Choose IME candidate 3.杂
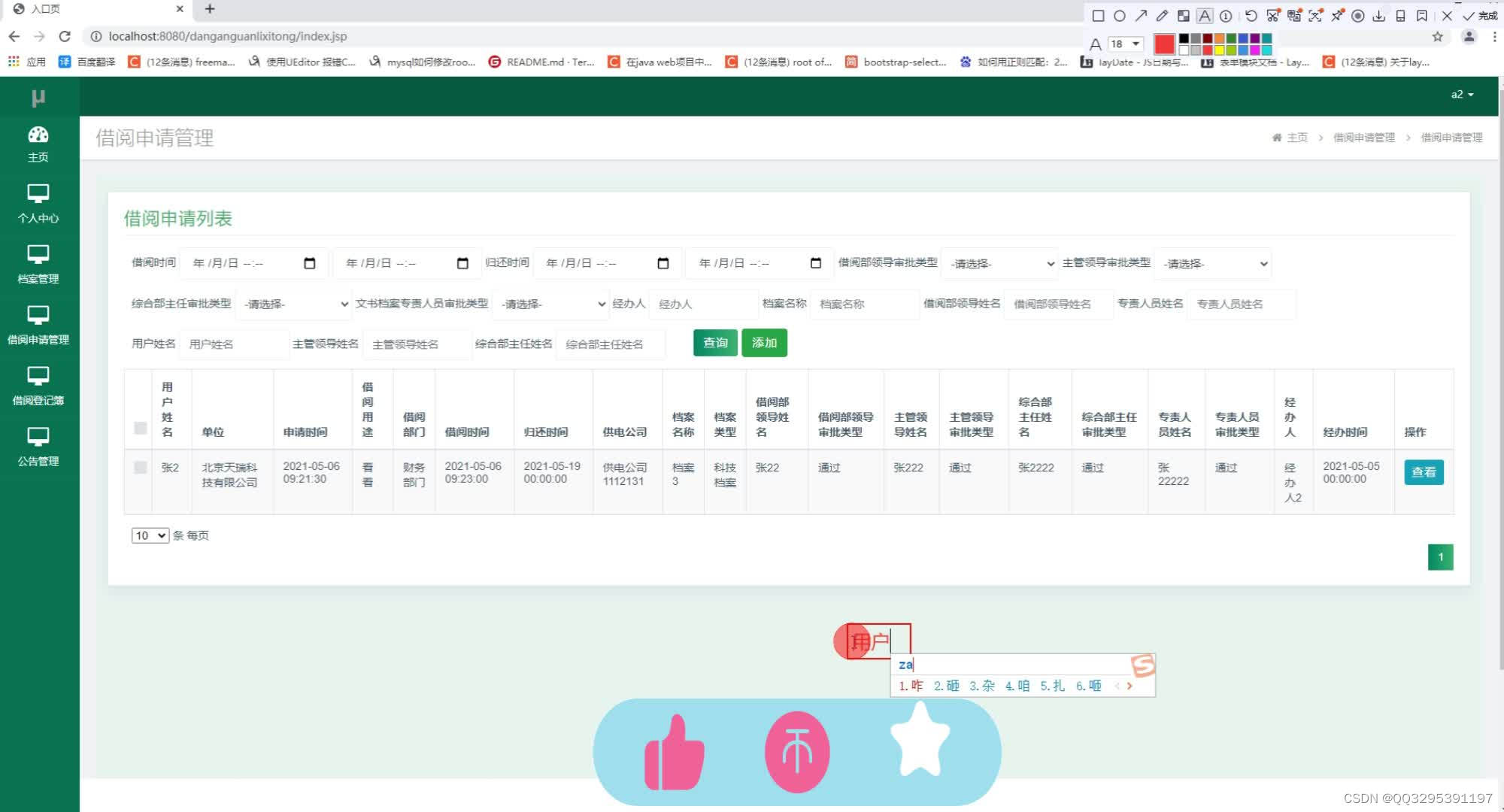This screenshot has width=1504, height=812. pos(982,686)
